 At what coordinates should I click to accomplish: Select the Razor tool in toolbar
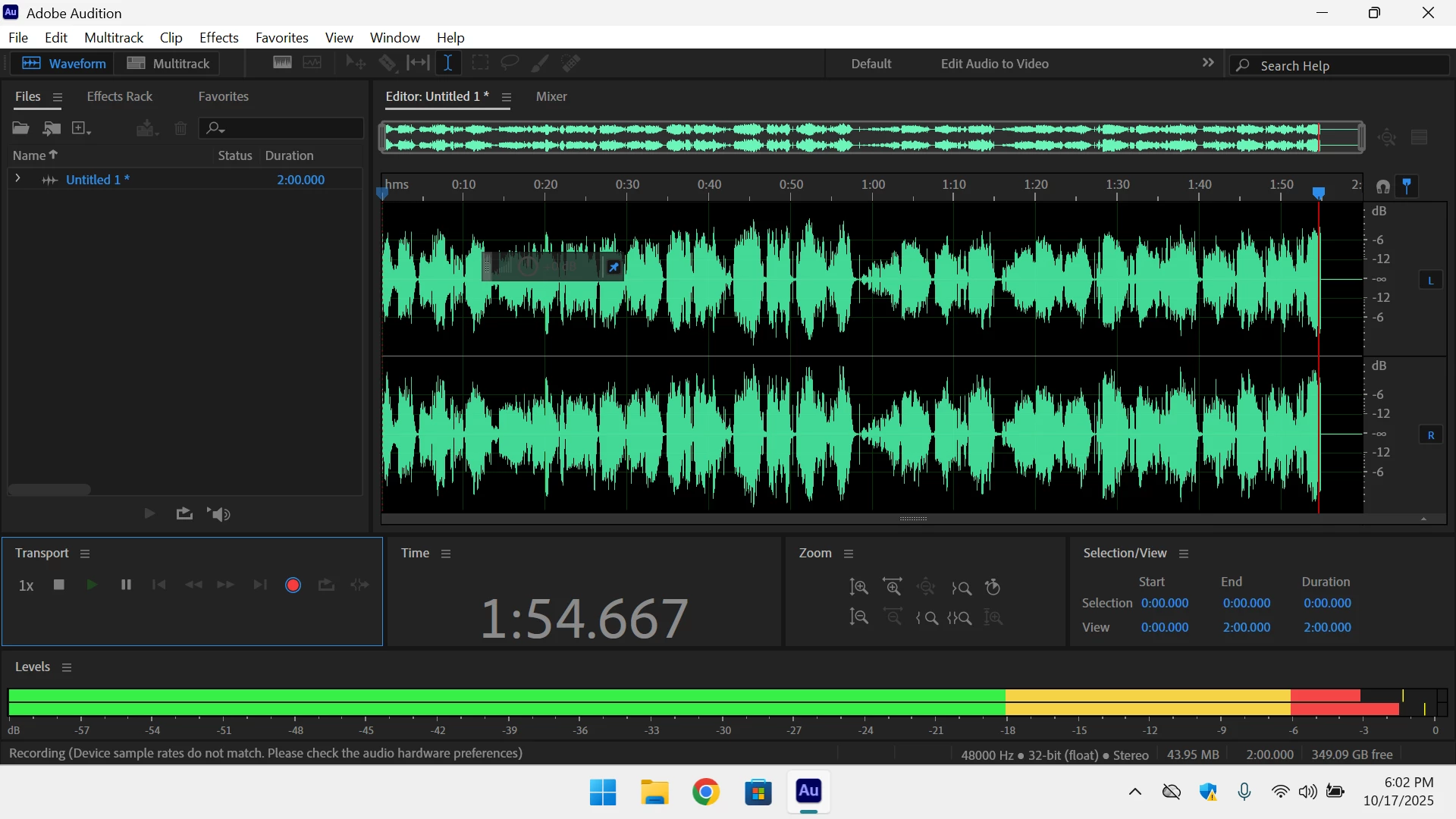point(388,64)
